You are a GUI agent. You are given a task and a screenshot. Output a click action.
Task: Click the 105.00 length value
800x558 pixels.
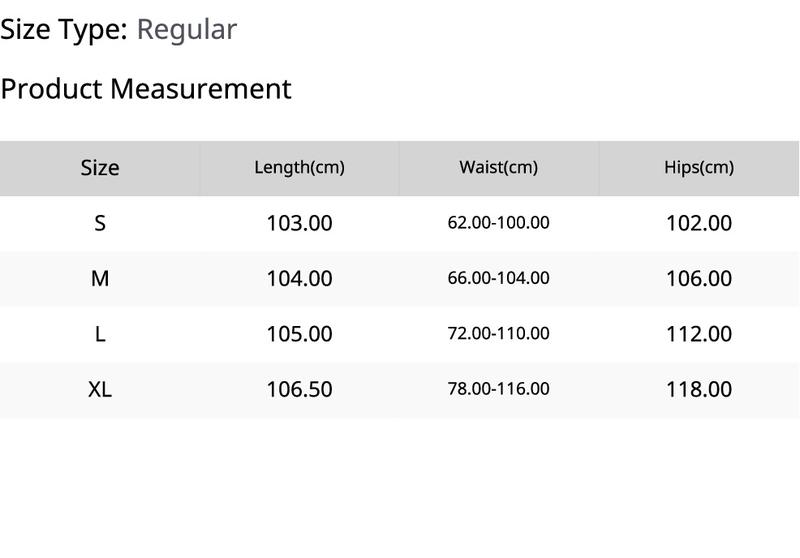299,334
